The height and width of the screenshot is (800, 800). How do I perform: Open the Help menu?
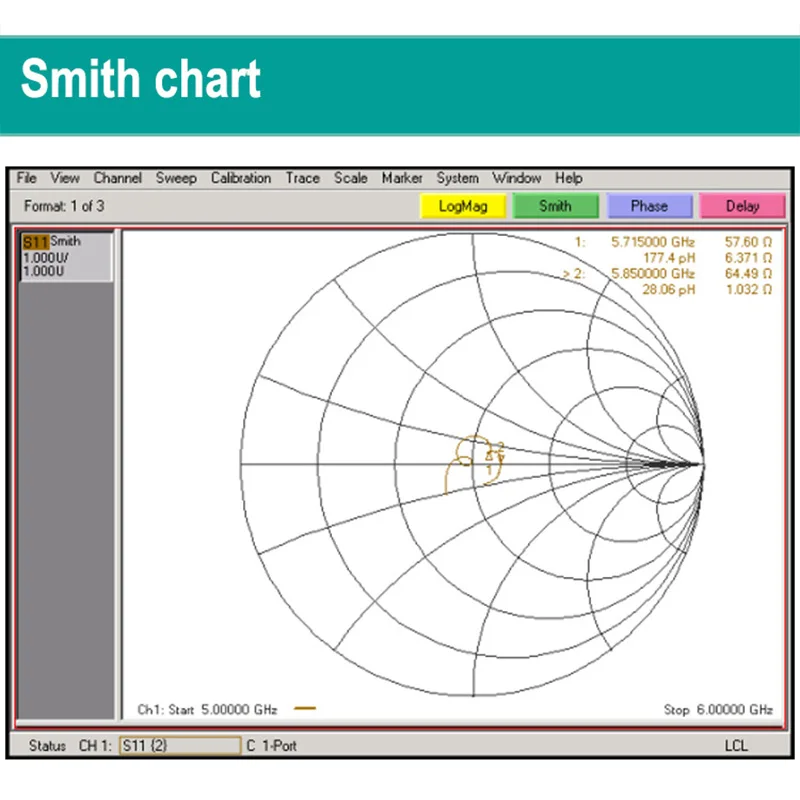tap(569, 178)
